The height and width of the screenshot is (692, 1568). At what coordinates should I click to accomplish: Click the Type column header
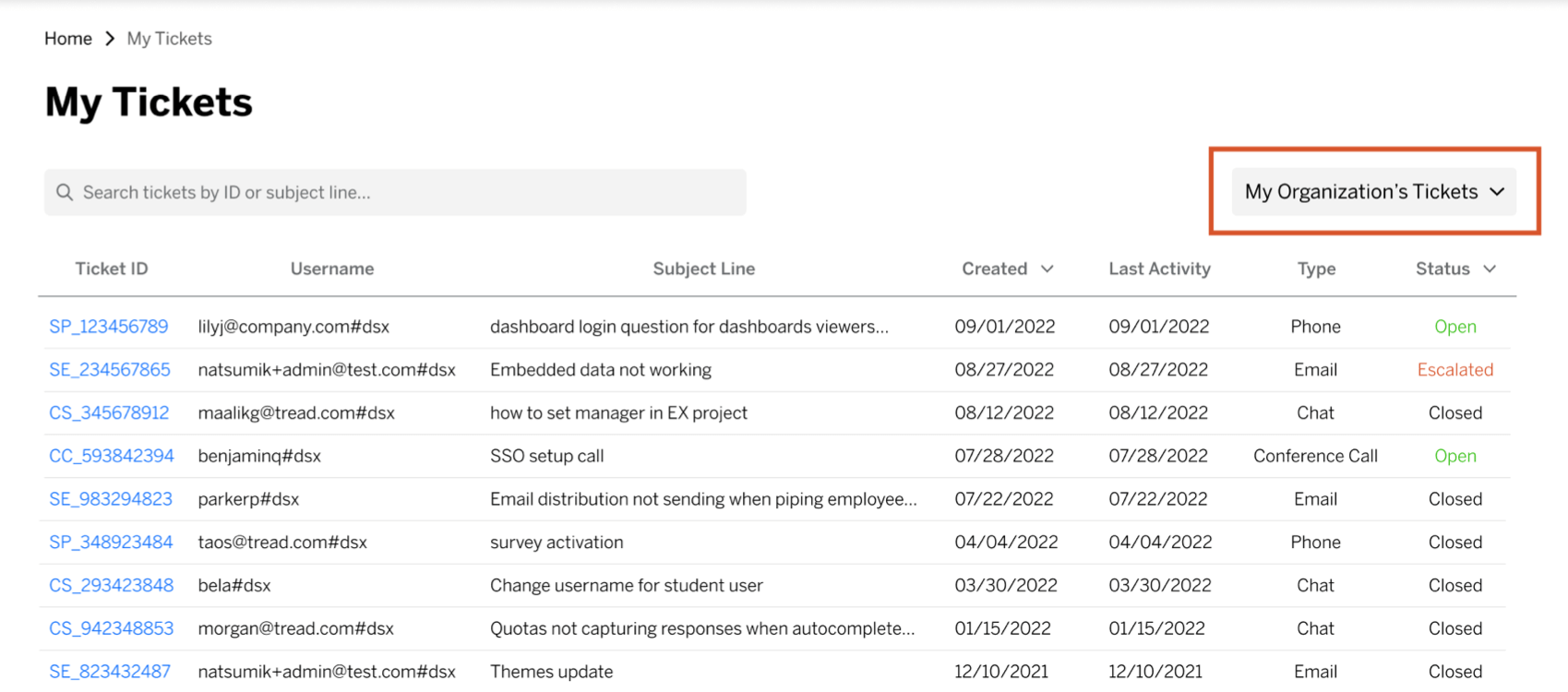pyautogui.click(x=1316, y=268)
